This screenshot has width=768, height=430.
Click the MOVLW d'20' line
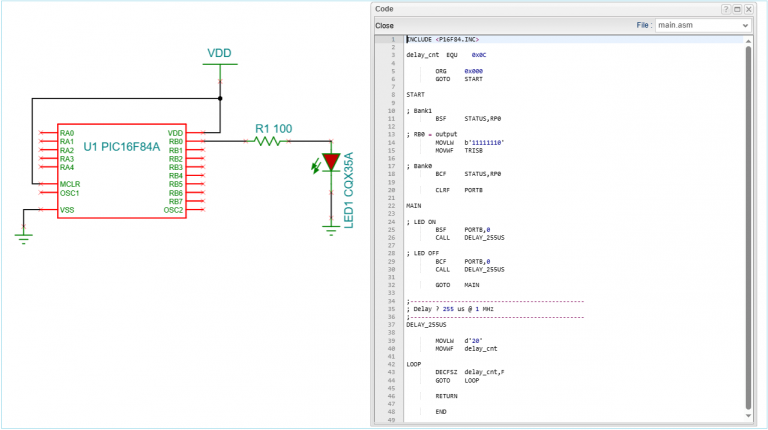point(459,340)
